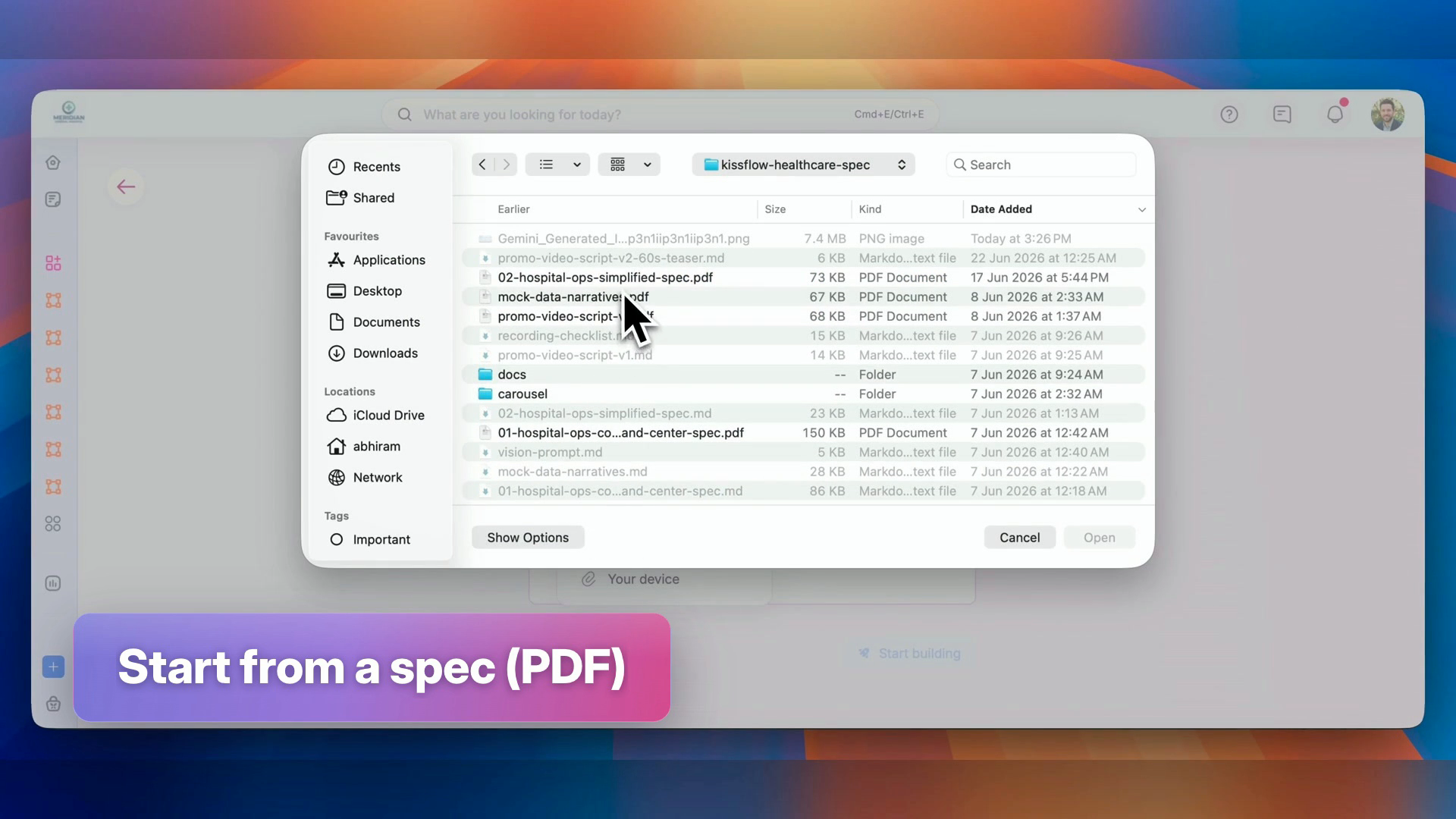
Task: Select 02-hospital-ops-simplified-spec.pdf file
Action: 803,278
